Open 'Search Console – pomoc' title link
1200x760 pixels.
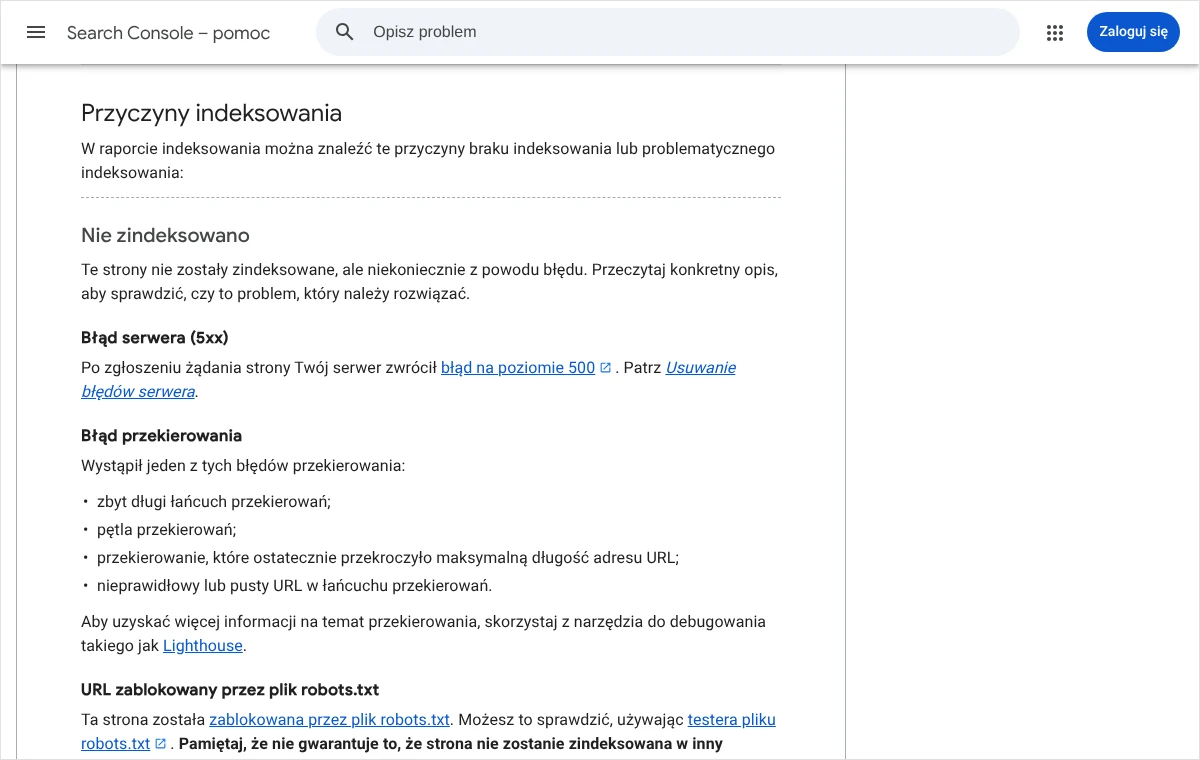pyautogui.click(x=169, y=33)
